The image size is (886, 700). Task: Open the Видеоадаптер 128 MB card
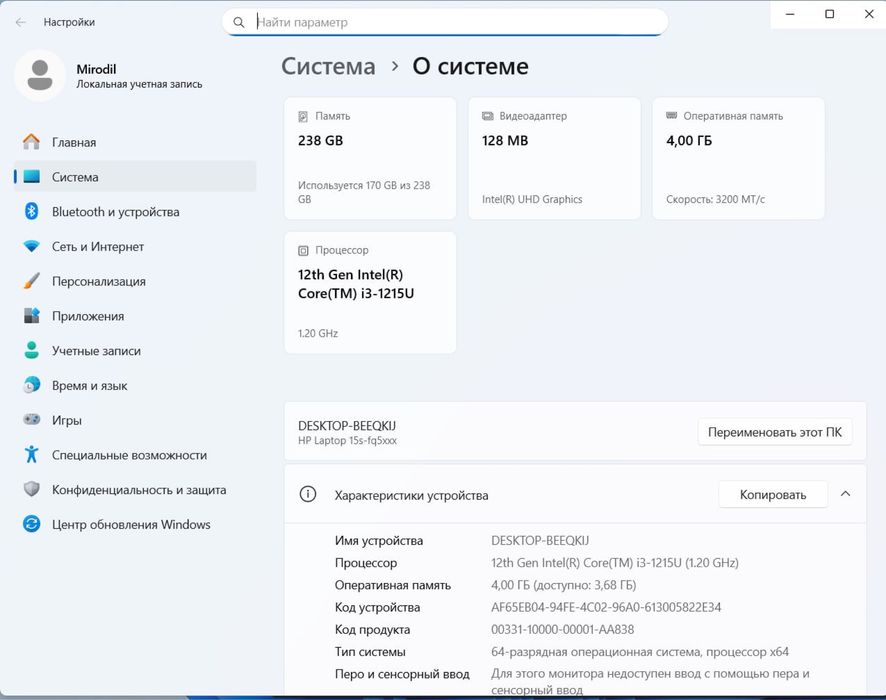click(554, 158)
